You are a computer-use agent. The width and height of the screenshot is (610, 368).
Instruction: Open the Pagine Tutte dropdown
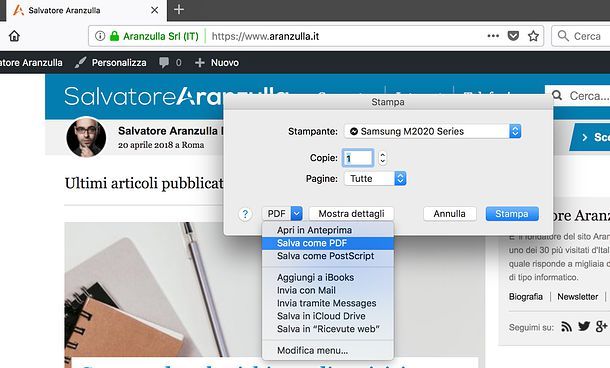click(x=375, y=179)
